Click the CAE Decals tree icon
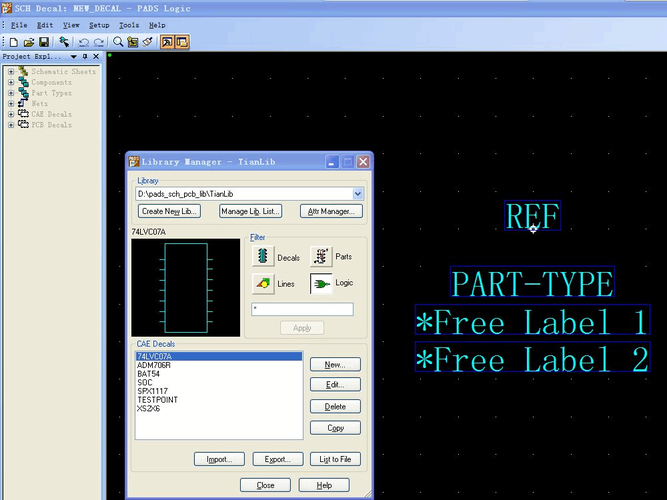The height and width of the screenshot is (500, 667). click(23, 114)
